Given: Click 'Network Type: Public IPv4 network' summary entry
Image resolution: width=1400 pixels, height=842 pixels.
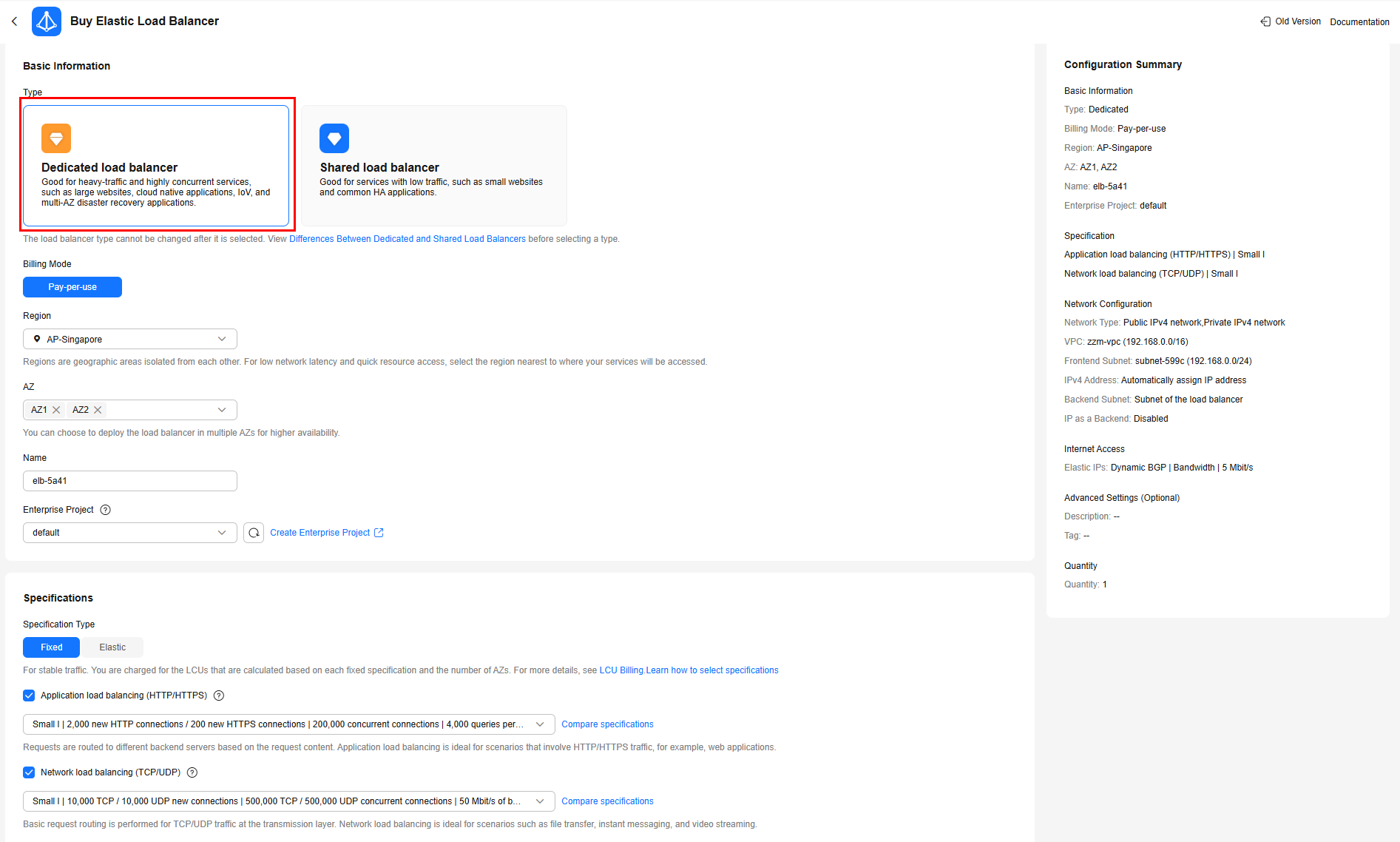Looking at the screenshot, I should pos(1174,323).
